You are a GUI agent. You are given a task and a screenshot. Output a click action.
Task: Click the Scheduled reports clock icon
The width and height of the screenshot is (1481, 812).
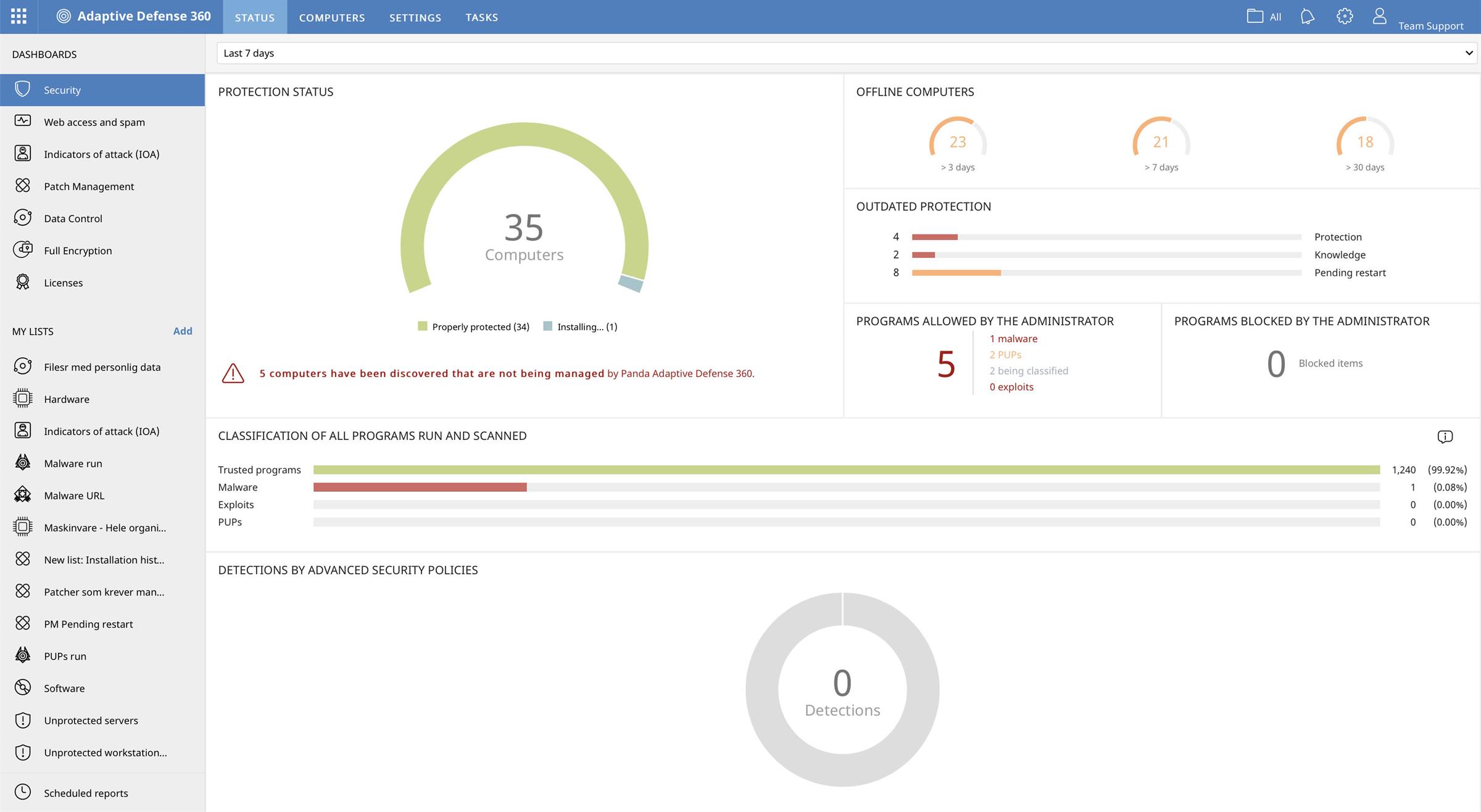tap(23, 792)
